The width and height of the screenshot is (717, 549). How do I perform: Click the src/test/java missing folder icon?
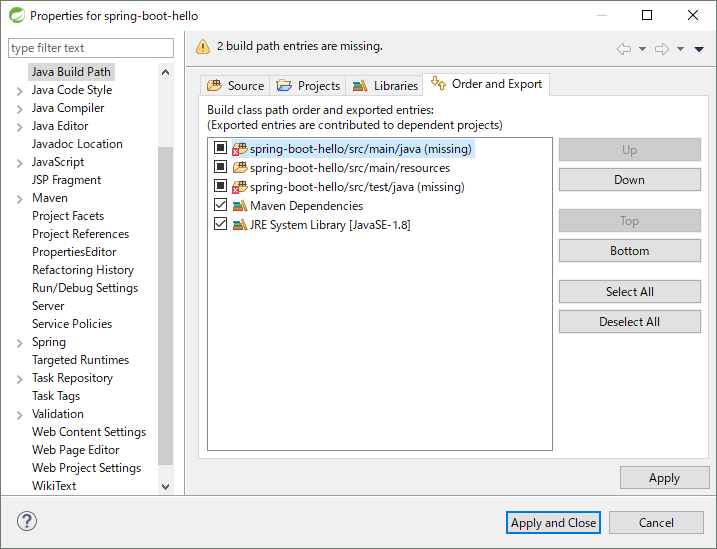240,187
